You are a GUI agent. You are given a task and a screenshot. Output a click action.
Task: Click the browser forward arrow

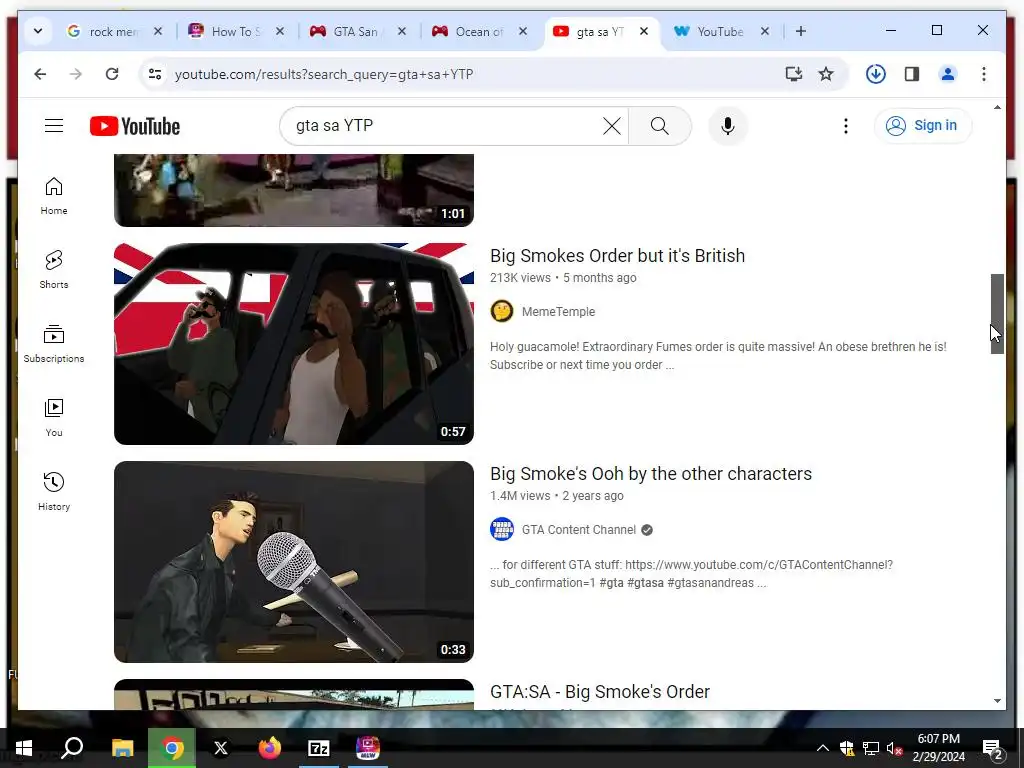(x=76, y=74)
